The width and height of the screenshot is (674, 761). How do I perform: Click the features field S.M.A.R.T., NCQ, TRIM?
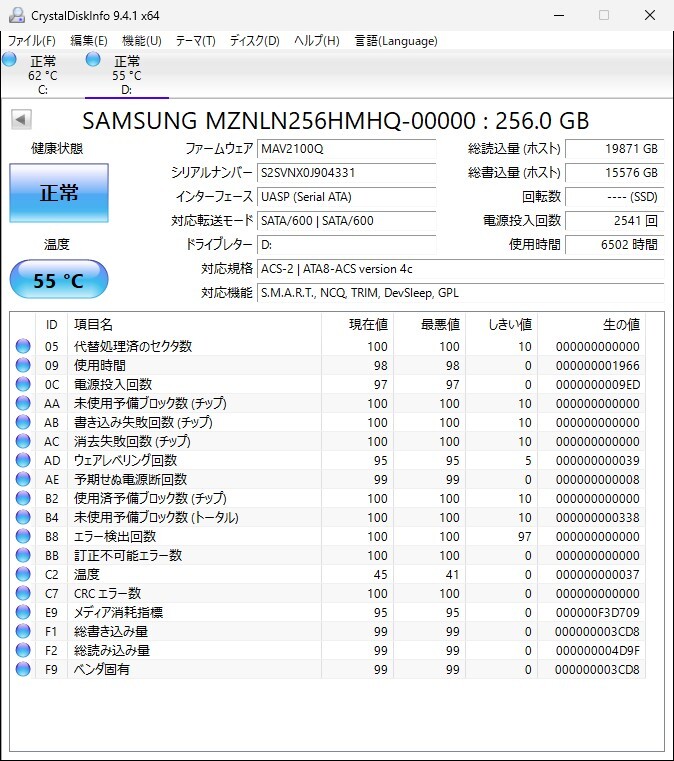pos(460,293)
